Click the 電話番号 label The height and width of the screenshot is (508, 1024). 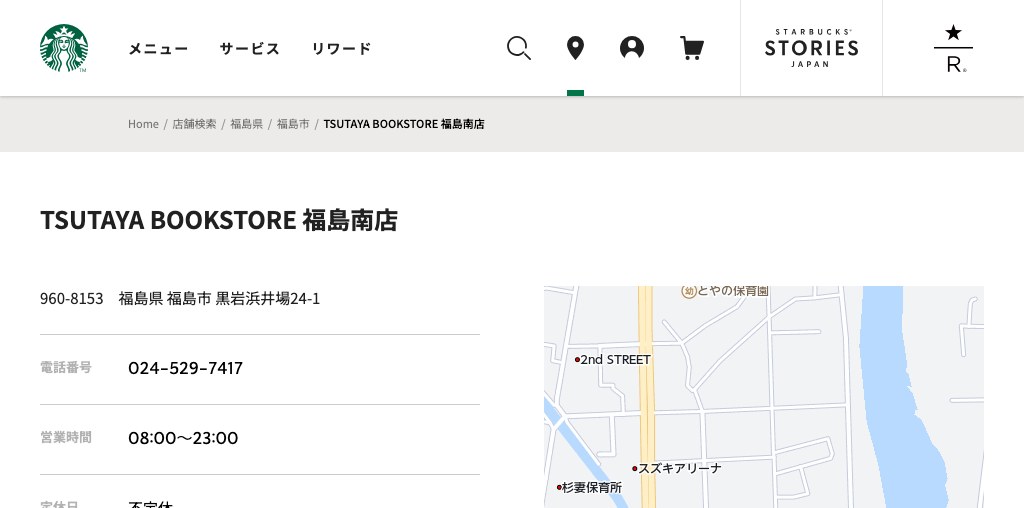coord(66,367)
